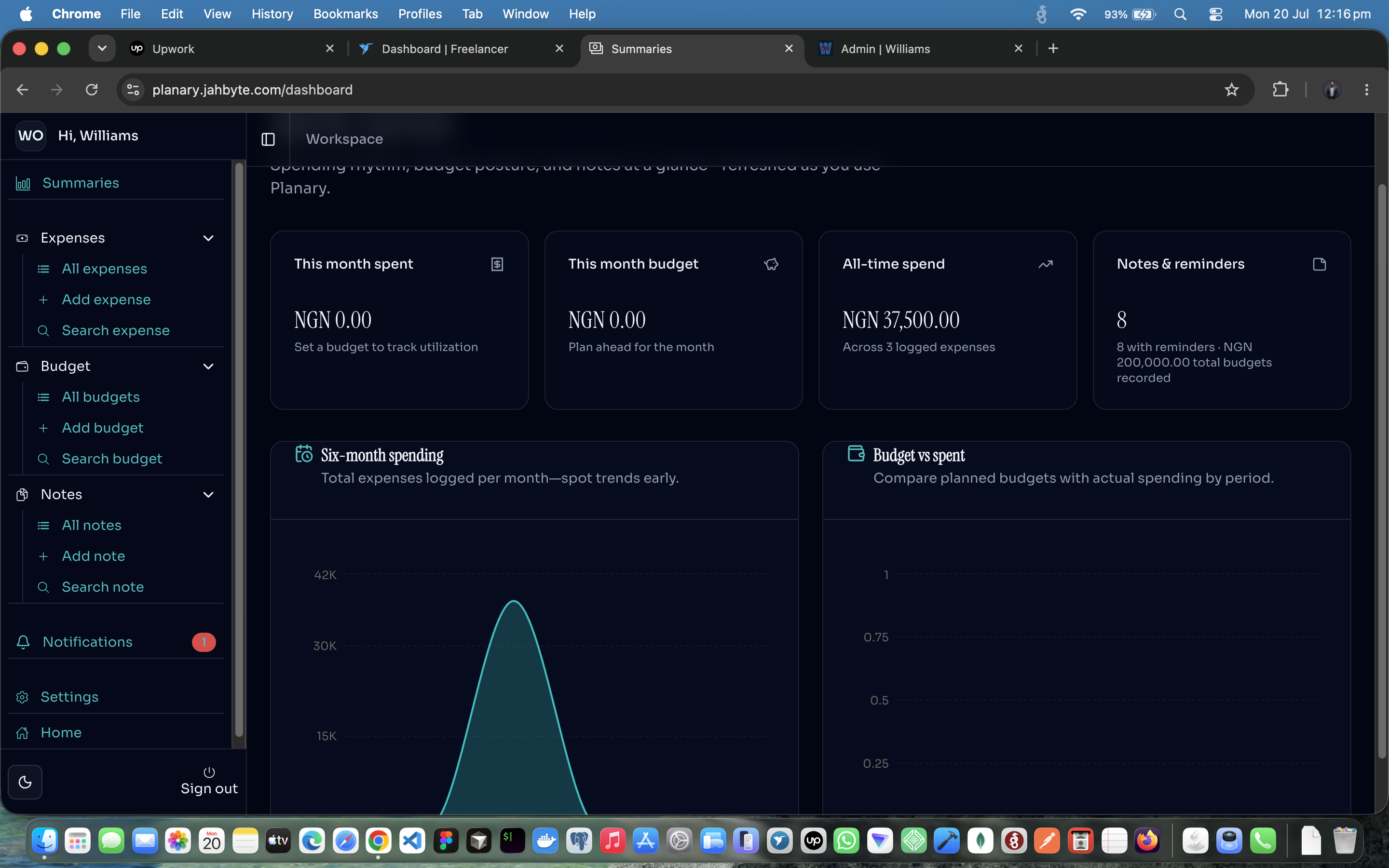Go to Home in the sidebar
The image size is (1389, 868).
[61, 732]
